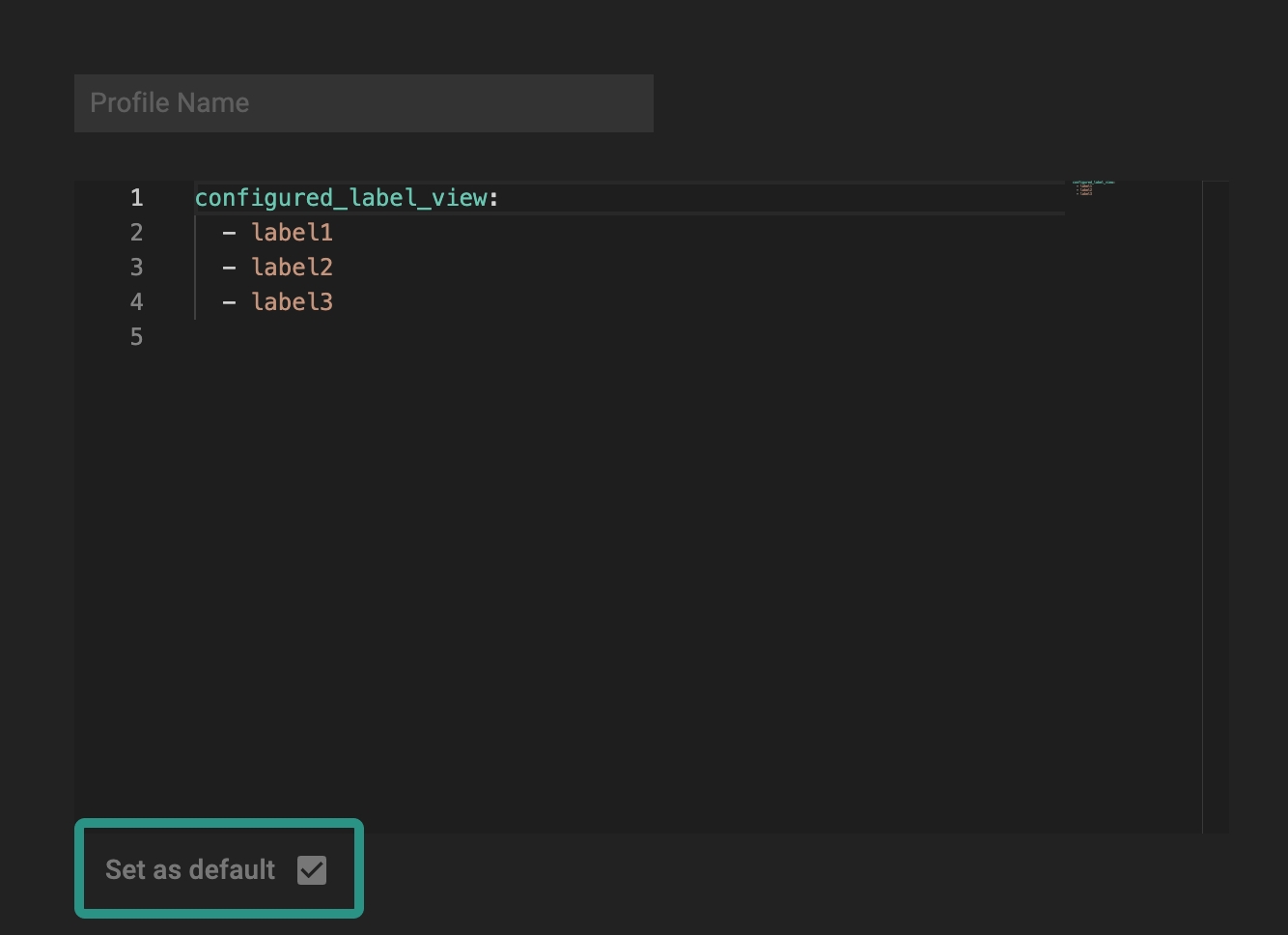Click the dash before label2
The height and width of the screenshot is (935, 1288).
(229, 268)
